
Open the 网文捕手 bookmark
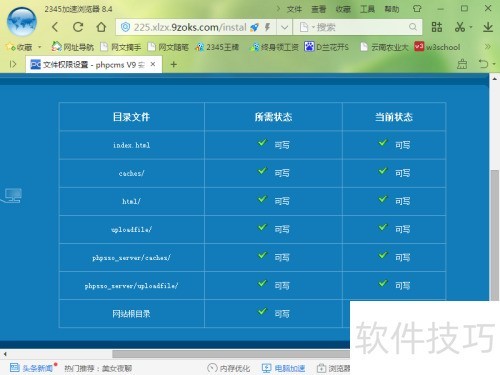coord(121,47)
